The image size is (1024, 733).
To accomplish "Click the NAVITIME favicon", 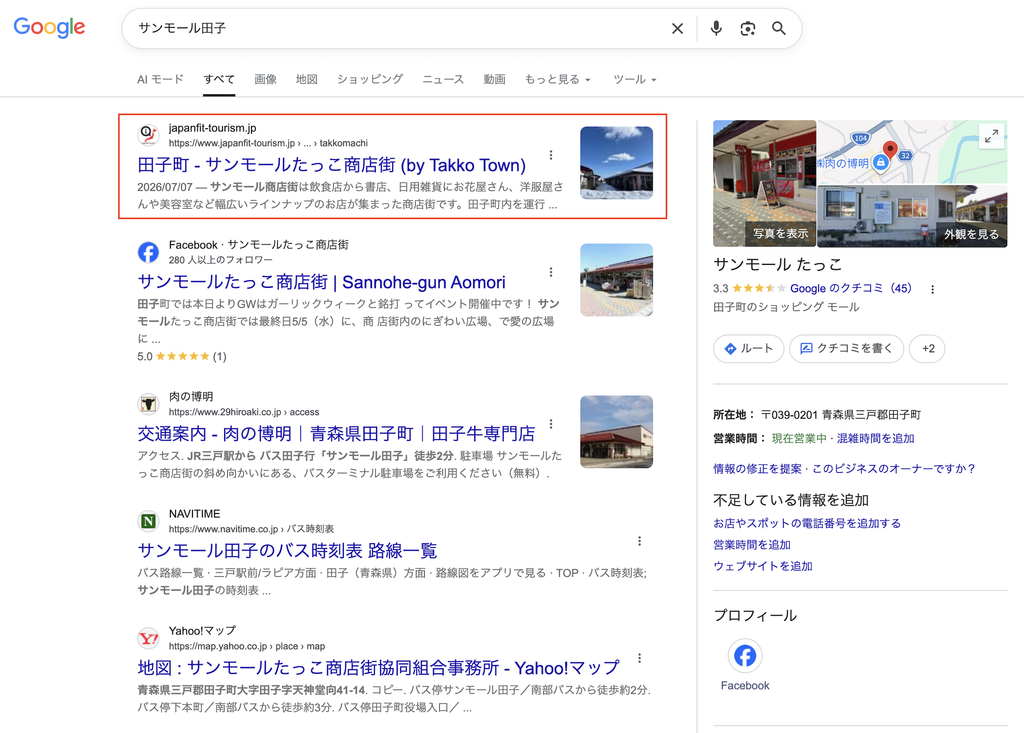I will pos(148,521).
